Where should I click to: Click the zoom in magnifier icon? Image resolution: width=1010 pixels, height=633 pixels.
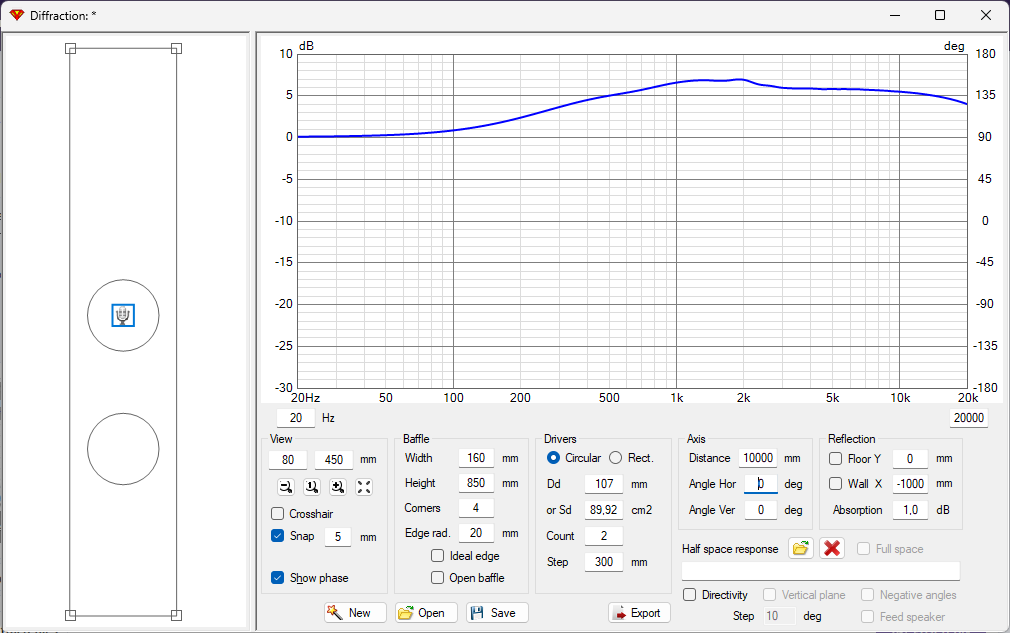tap(338, 487)
